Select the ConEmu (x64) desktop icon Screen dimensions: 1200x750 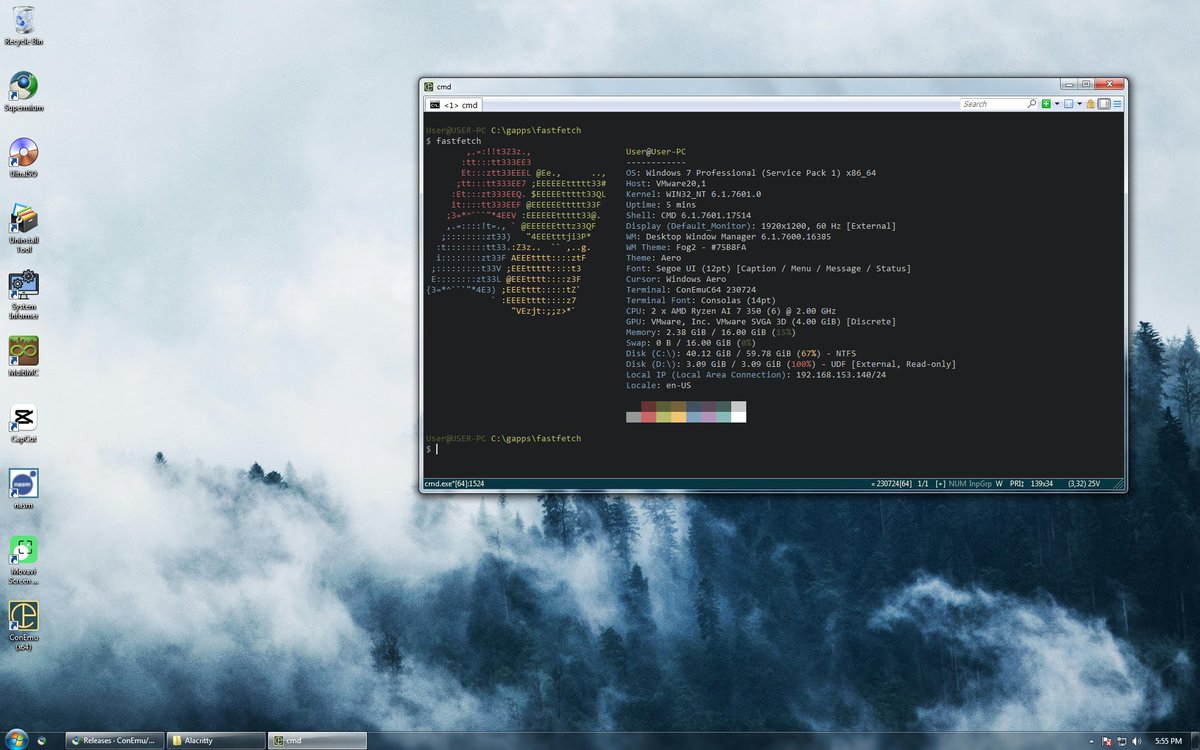pos(24,626)
